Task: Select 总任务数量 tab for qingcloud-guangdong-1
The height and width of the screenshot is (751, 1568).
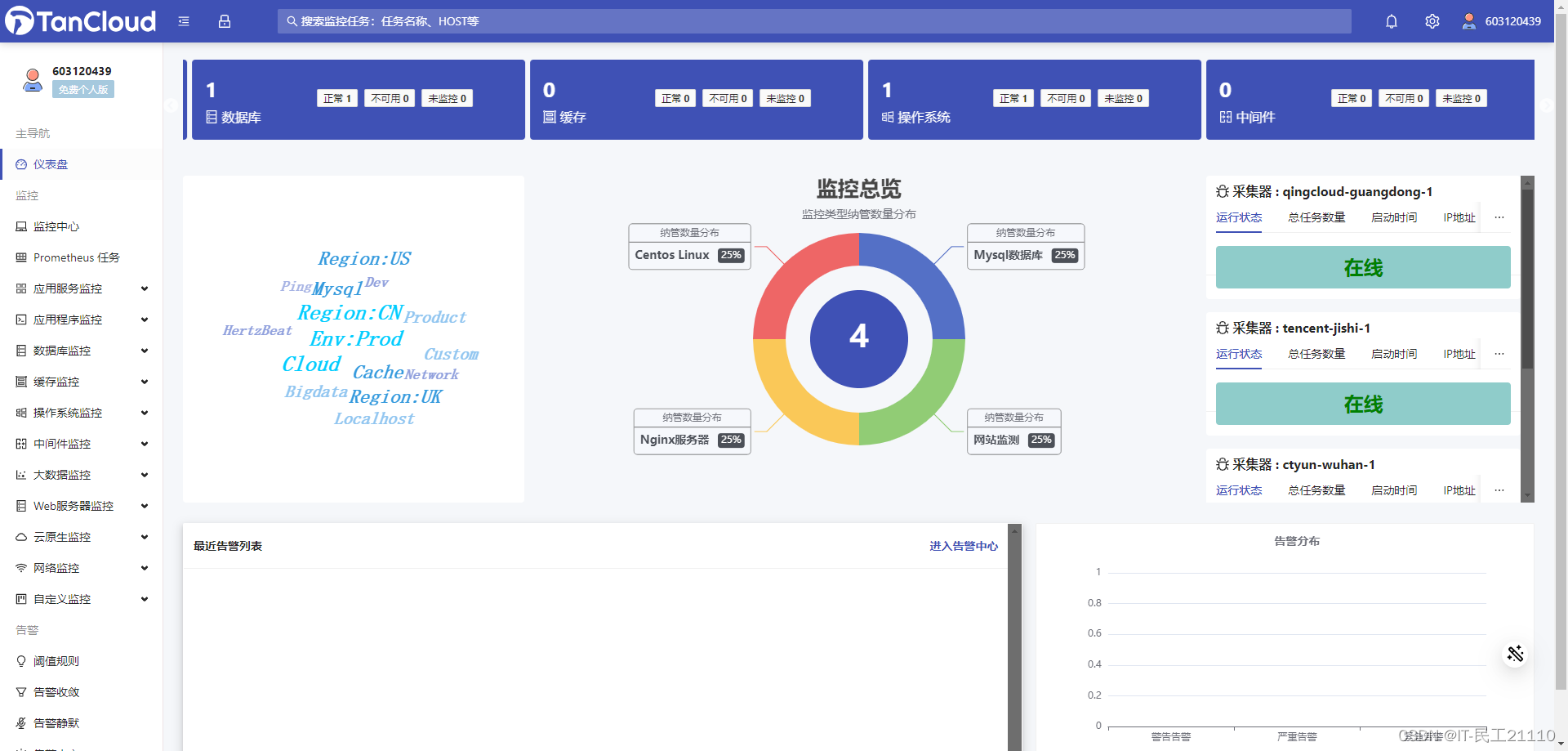Action: (1316, 217)
